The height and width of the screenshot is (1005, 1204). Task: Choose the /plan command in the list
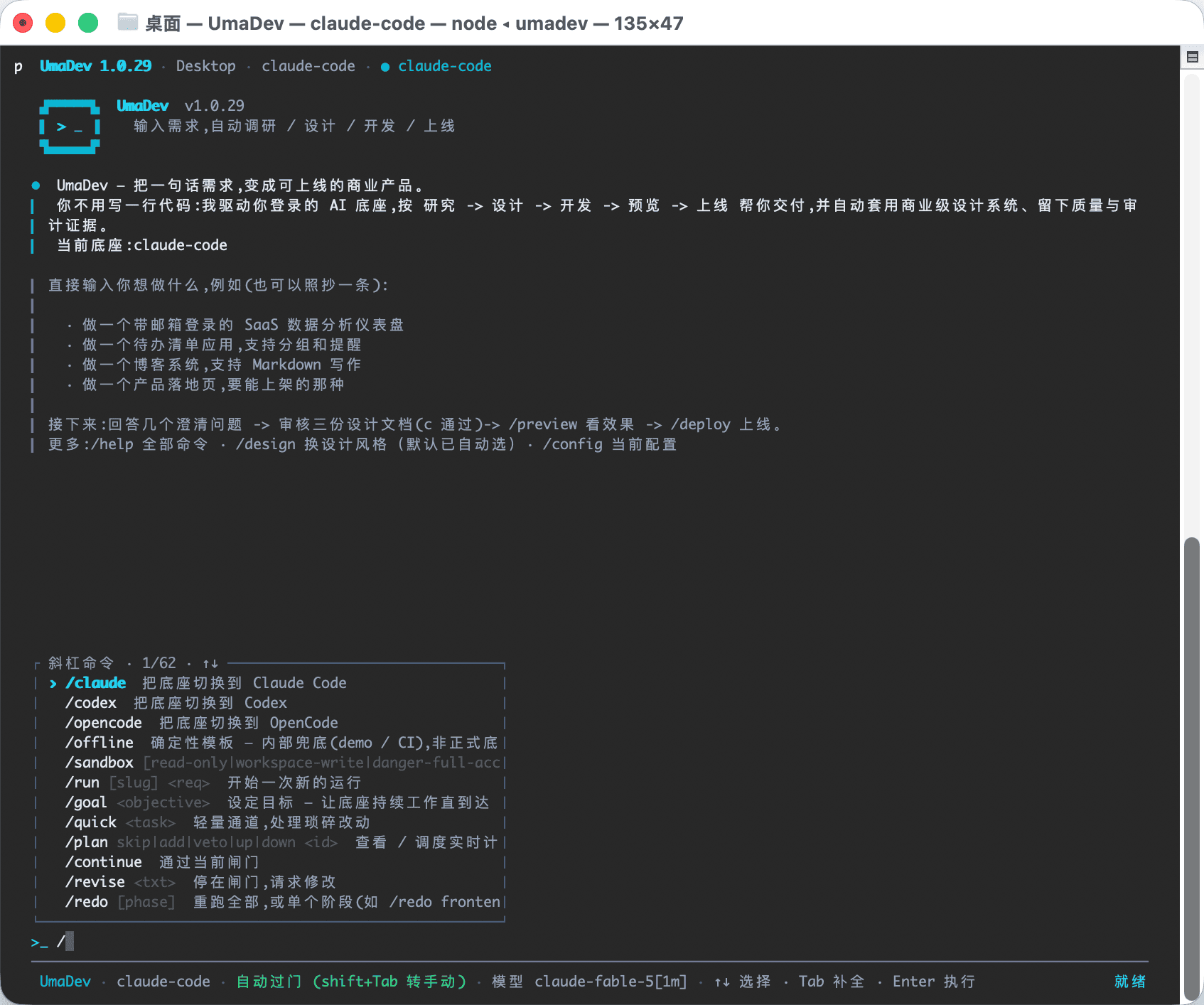pyautogui.click(x=270, y=842)
